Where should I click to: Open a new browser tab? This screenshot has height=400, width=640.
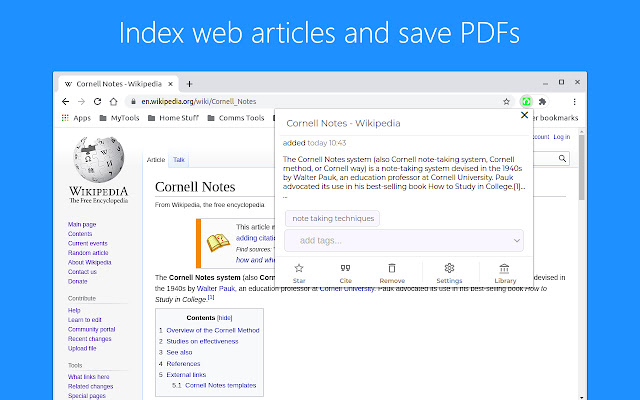click(189, 84)
